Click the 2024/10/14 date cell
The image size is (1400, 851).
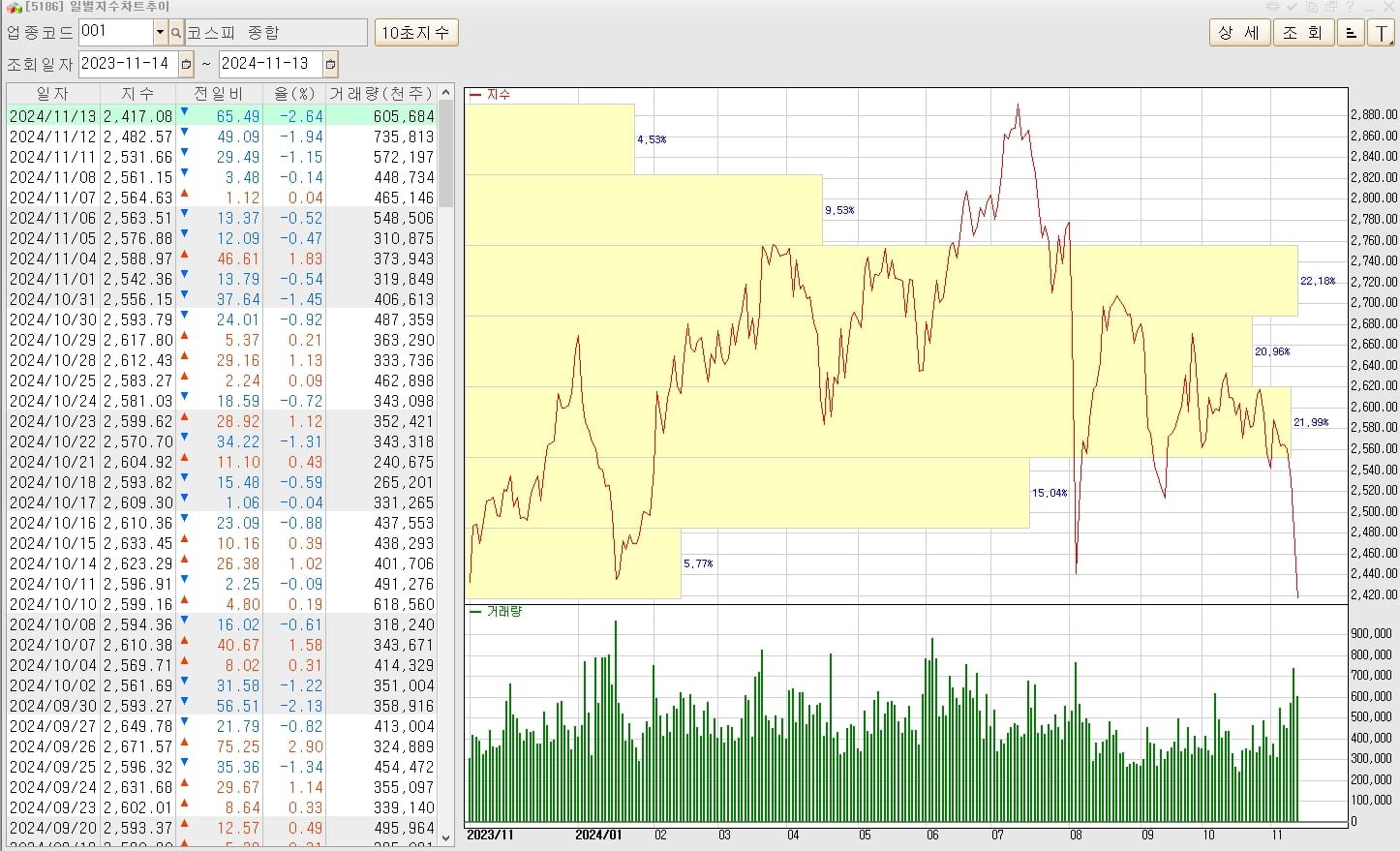click(53, 563)
